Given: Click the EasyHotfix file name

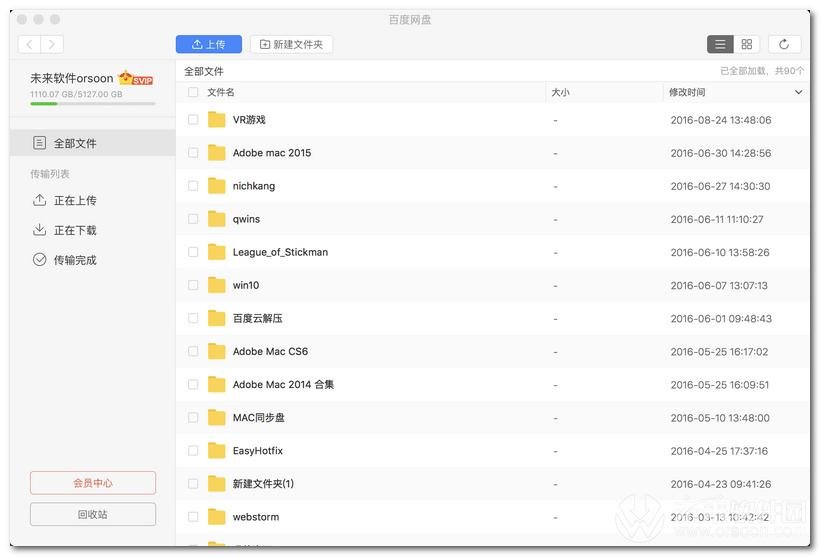Looking at the screenshot, I should [x=258, y=451].
